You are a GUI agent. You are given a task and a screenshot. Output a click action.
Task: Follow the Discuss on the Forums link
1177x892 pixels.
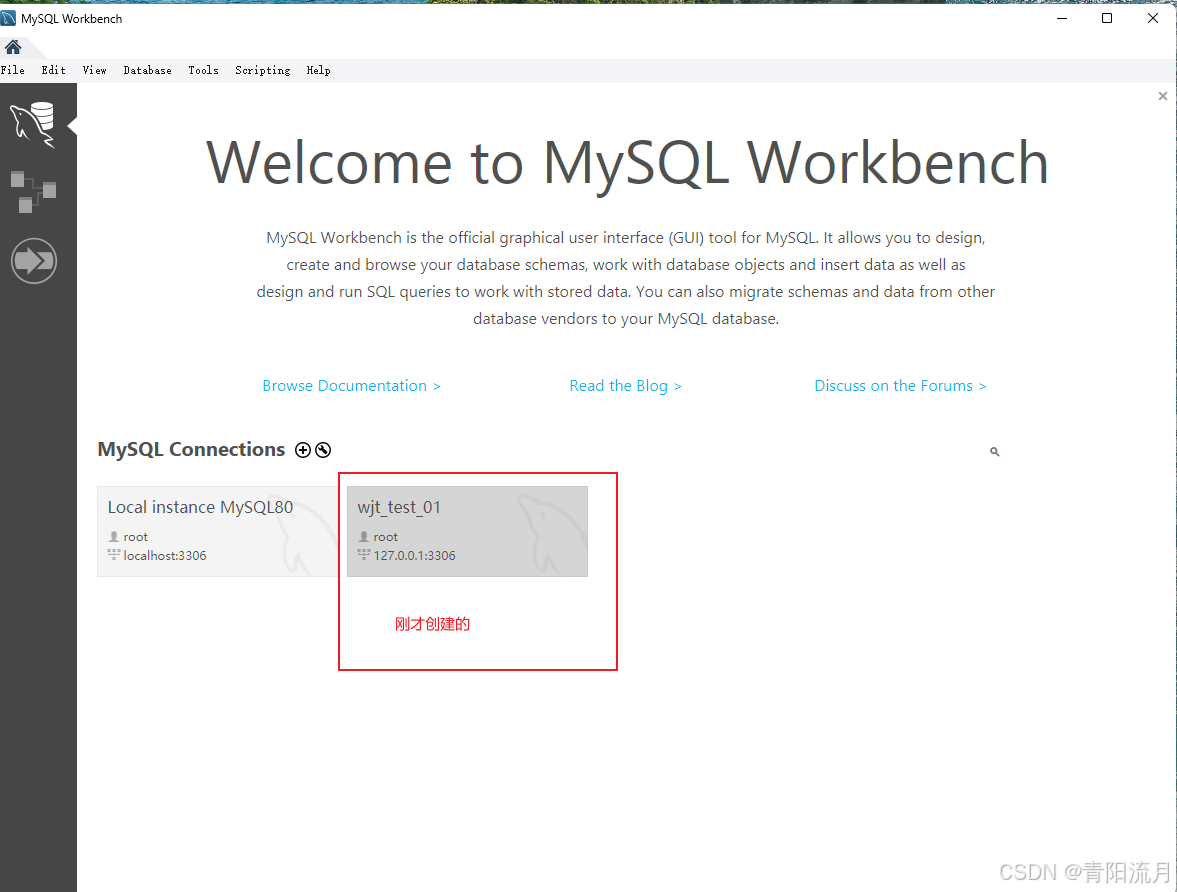coord(900,386)
